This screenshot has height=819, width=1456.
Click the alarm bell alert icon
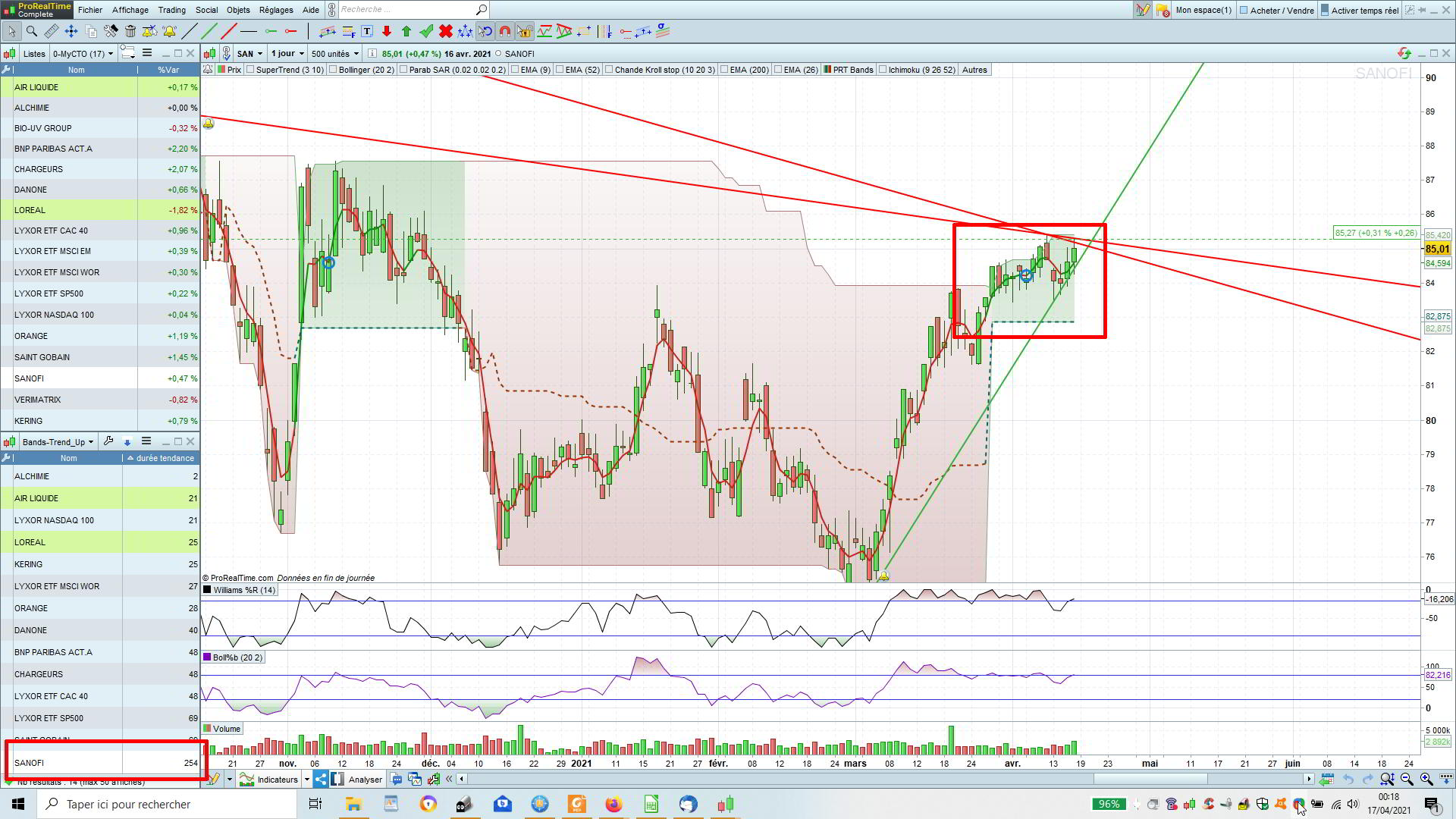169,31
